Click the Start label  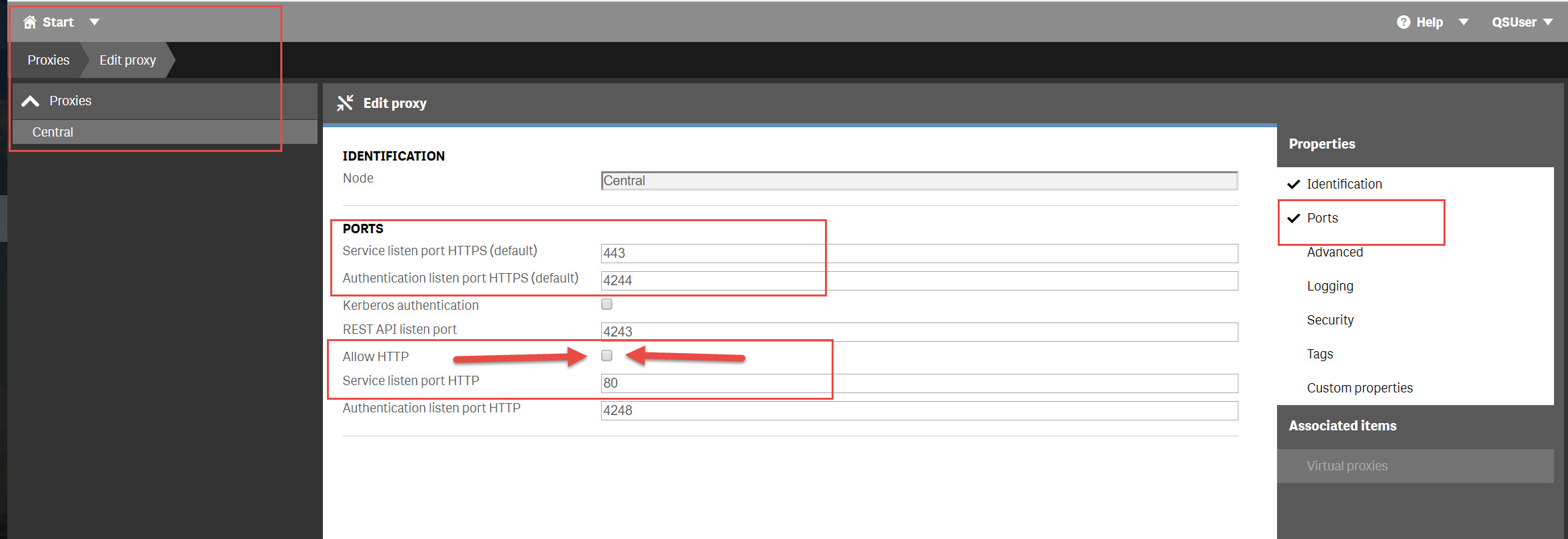58,22
